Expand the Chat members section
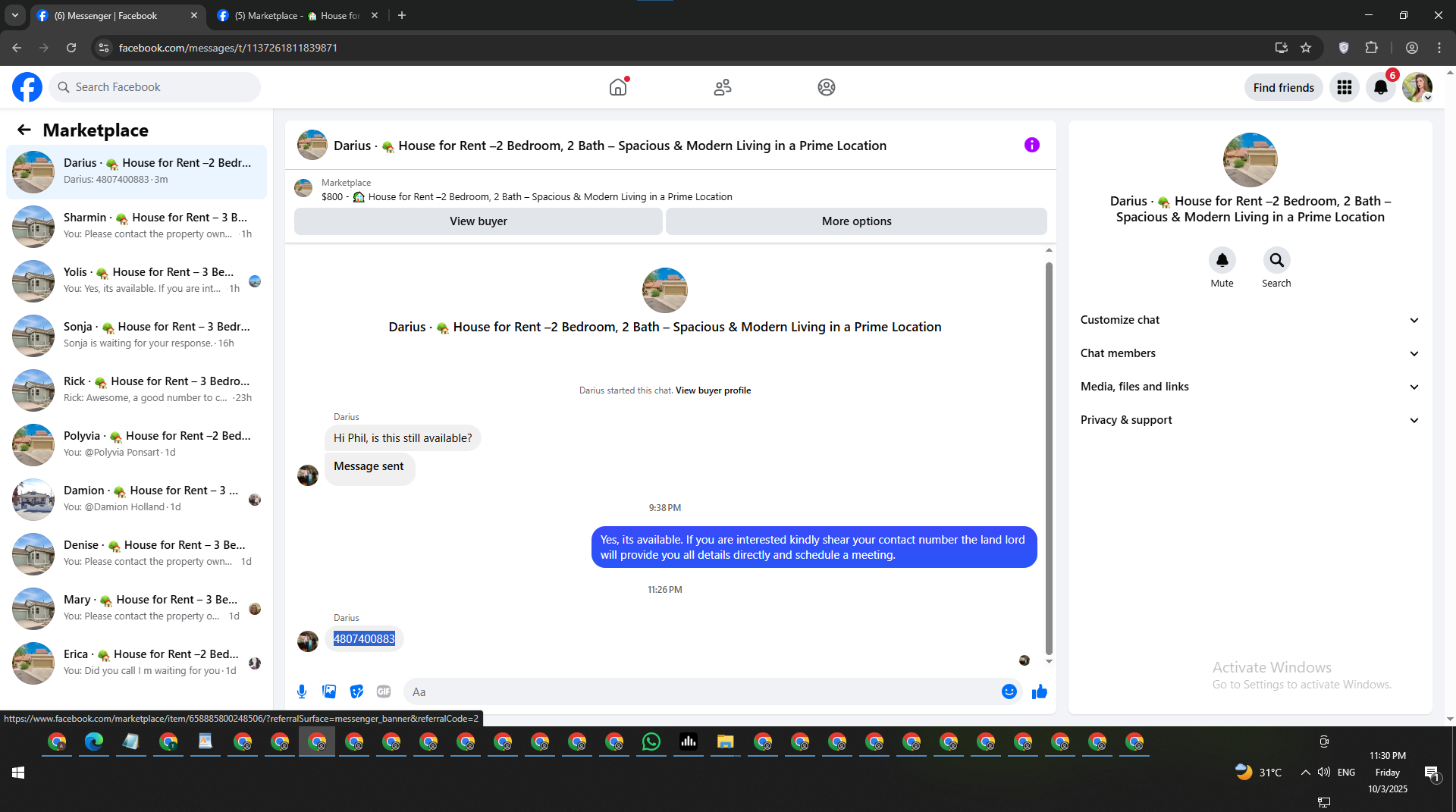 pos(1250,353)
